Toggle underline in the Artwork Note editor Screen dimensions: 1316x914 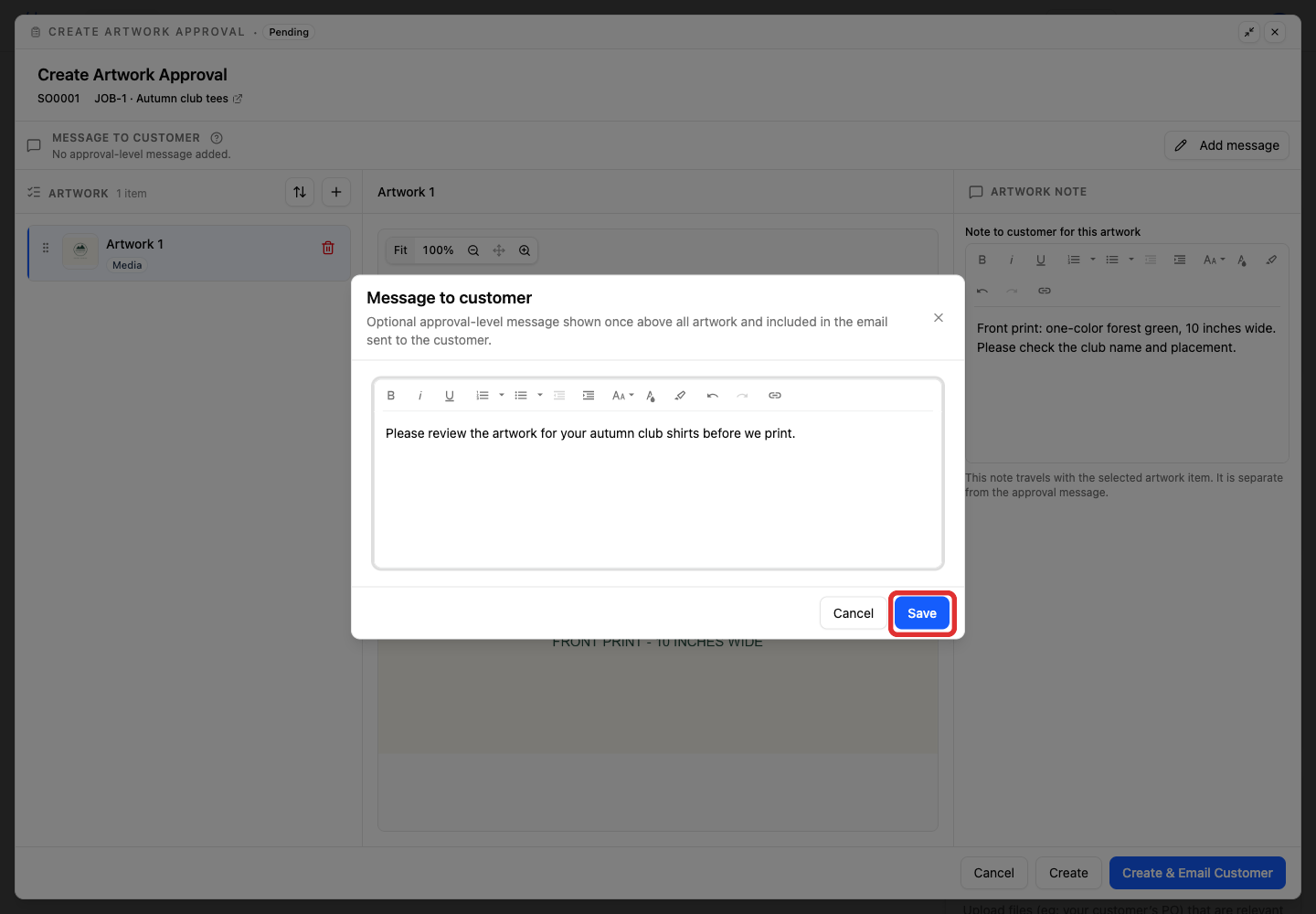coord(1041,260)
